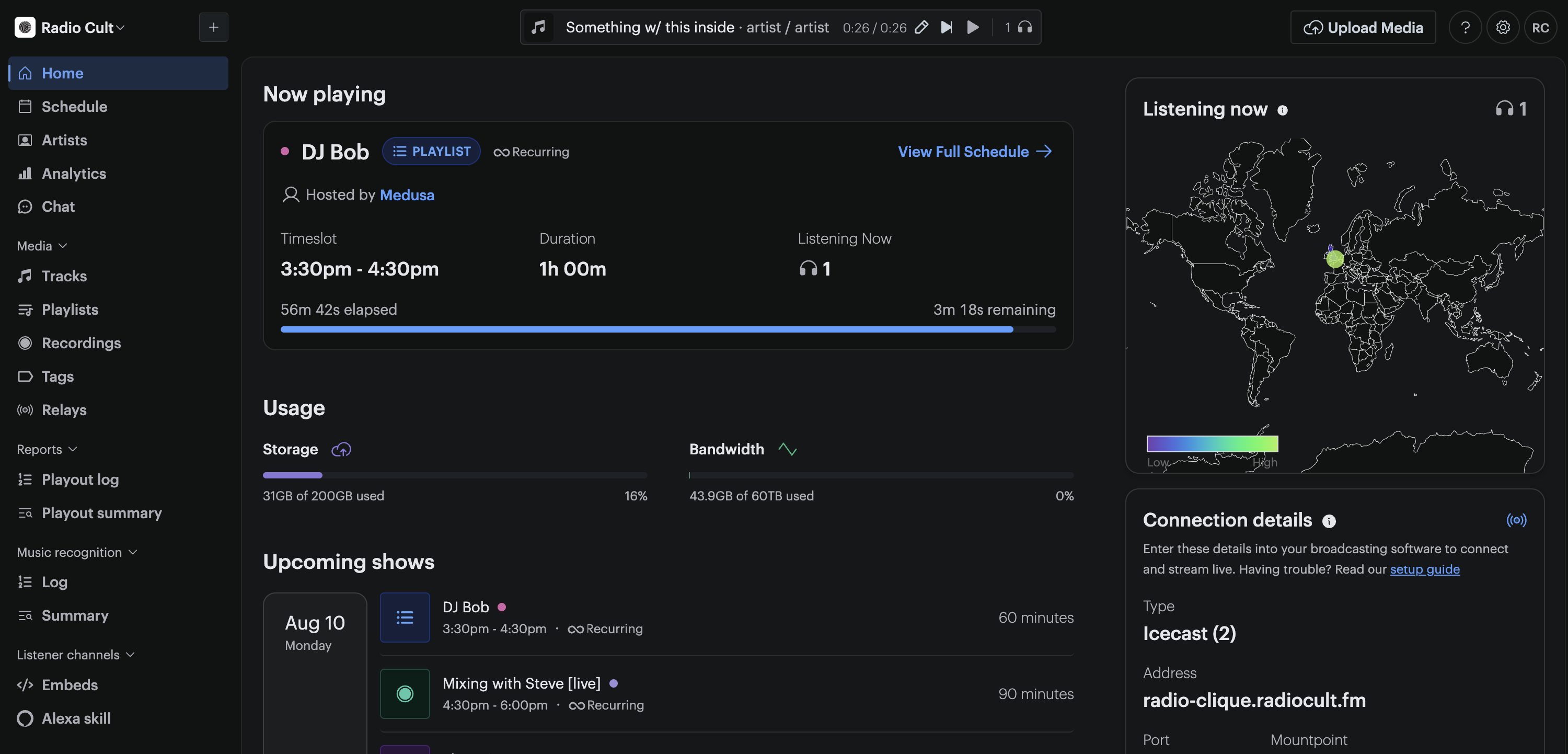Click the show progress bar in Now playing
This screenshot has height=754, width=1568.
click(668, 329)
